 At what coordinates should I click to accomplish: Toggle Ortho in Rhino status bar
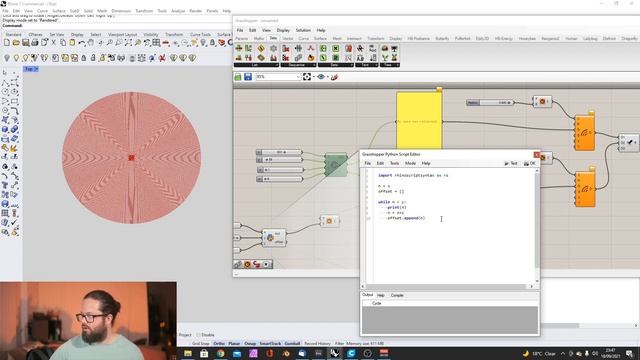(x=219, y=344)
